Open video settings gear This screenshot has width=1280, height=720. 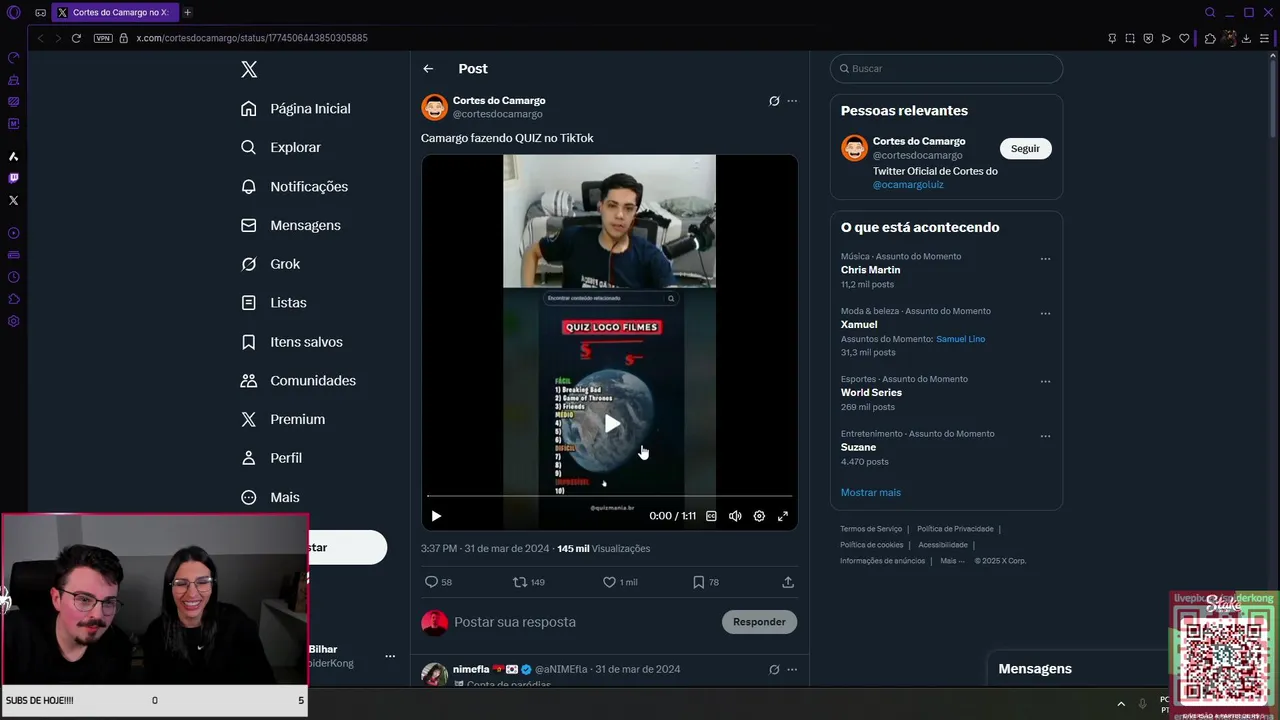[759, 516]
